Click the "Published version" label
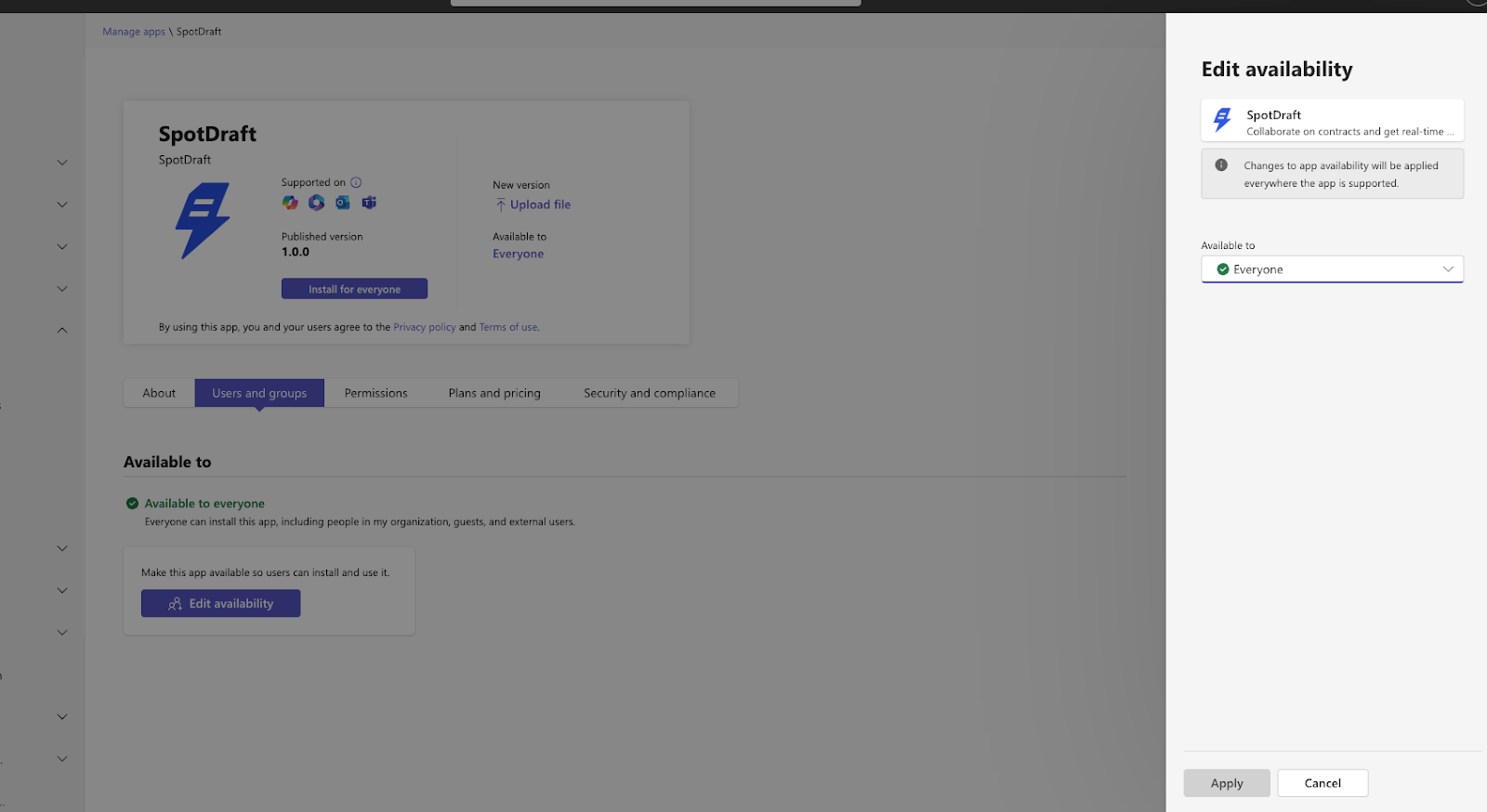The height and width of the screenshot is (812, 1487). pos(322,237)
